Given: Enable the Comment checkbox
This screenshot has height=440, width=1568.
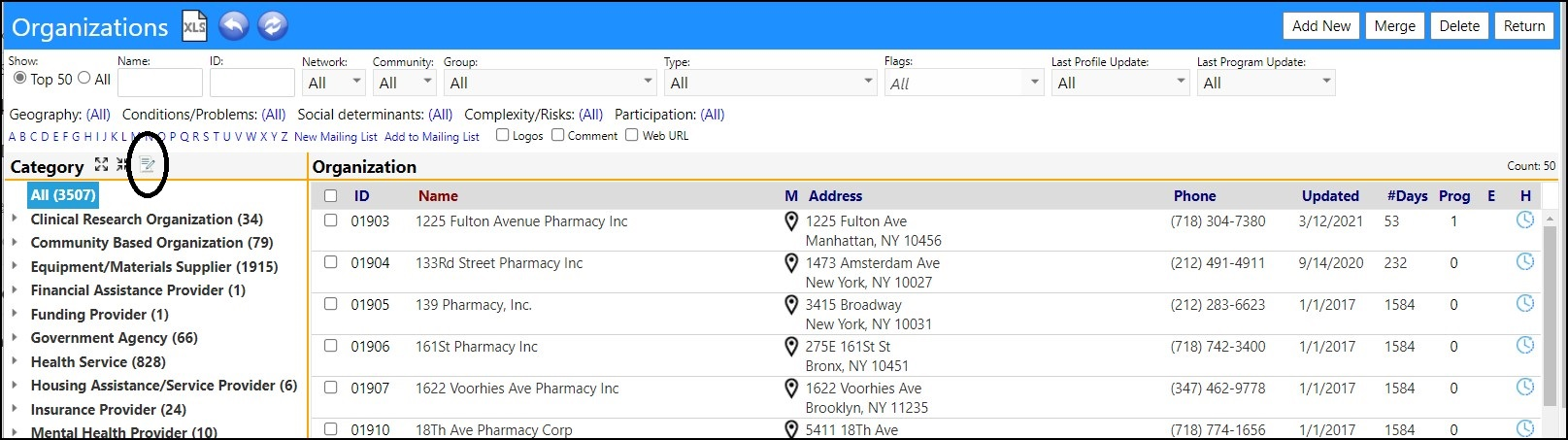Looking at the screenshot, I should click(557, 135).
